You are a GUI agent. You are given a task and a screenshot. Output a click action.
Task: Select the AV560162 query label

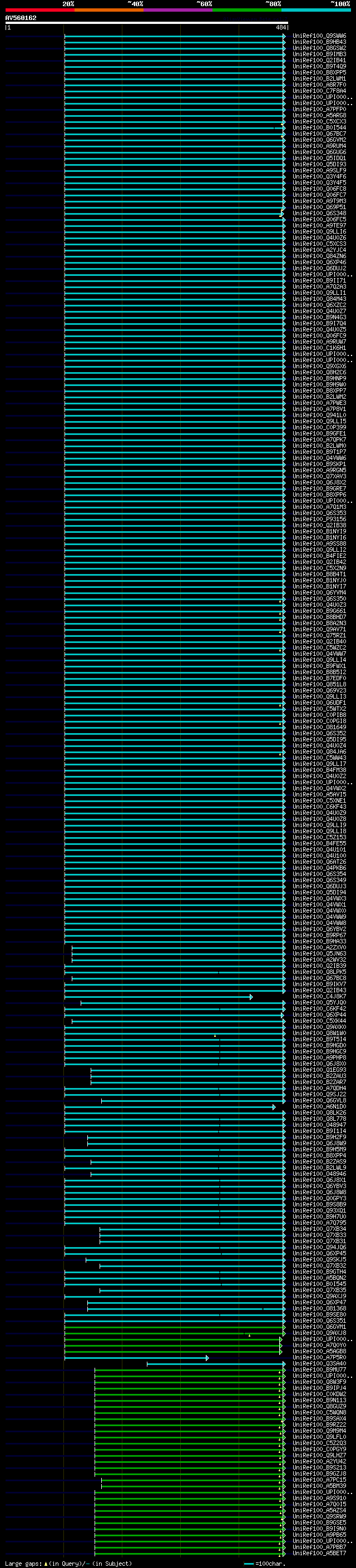pos(21,18)
